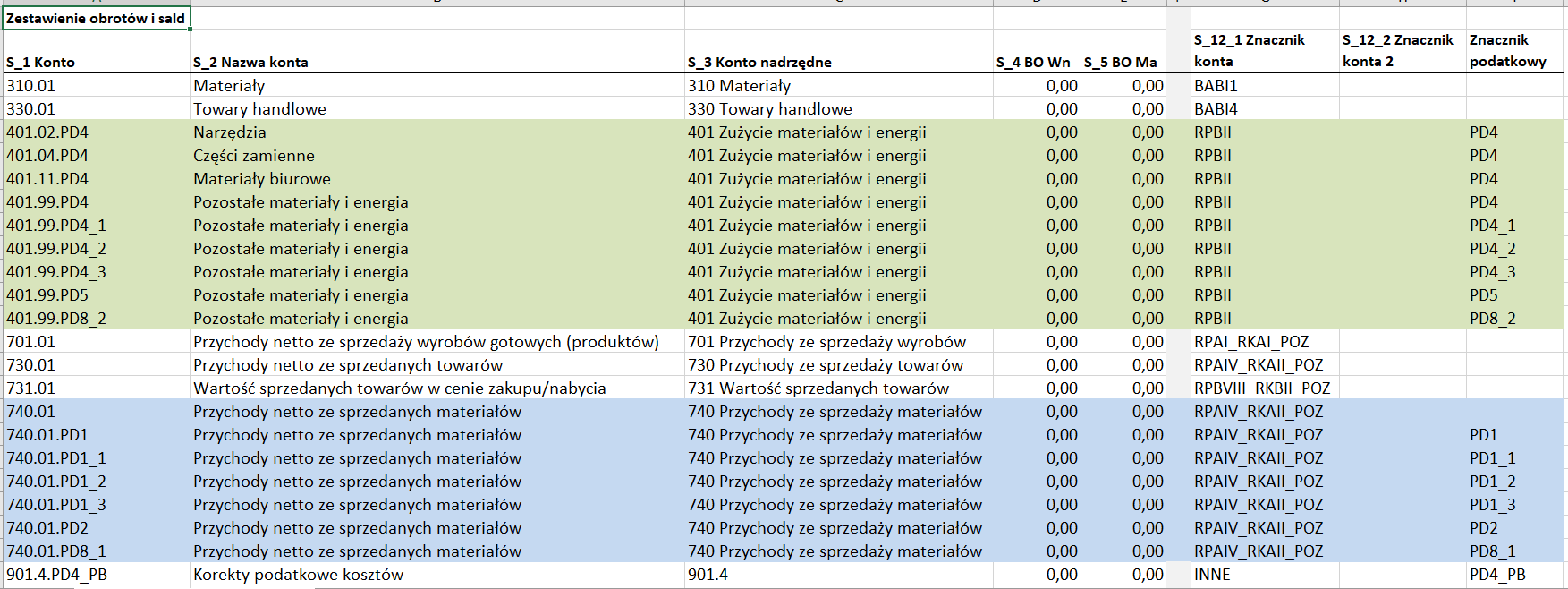
Task: Click the 'Materiały' account name cell
Action: click(436, 85)
